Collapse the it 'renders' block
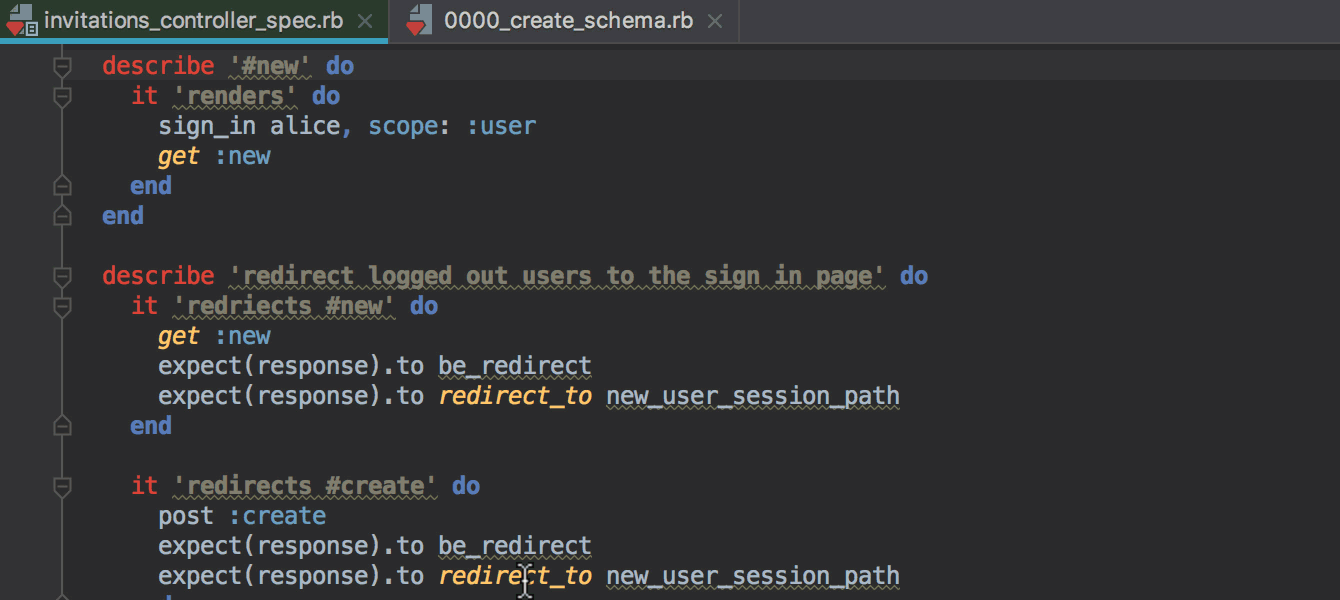The height and width of the screenshot is (600, 1340). (x=62, y=96)
